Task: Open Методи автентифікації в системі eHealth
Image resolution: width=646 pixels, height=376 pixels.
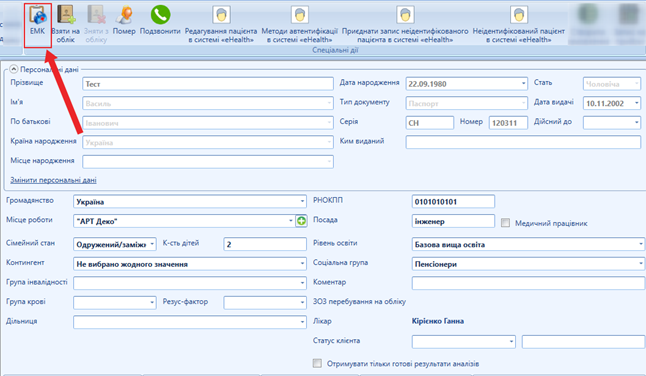Action: point(300,24)
